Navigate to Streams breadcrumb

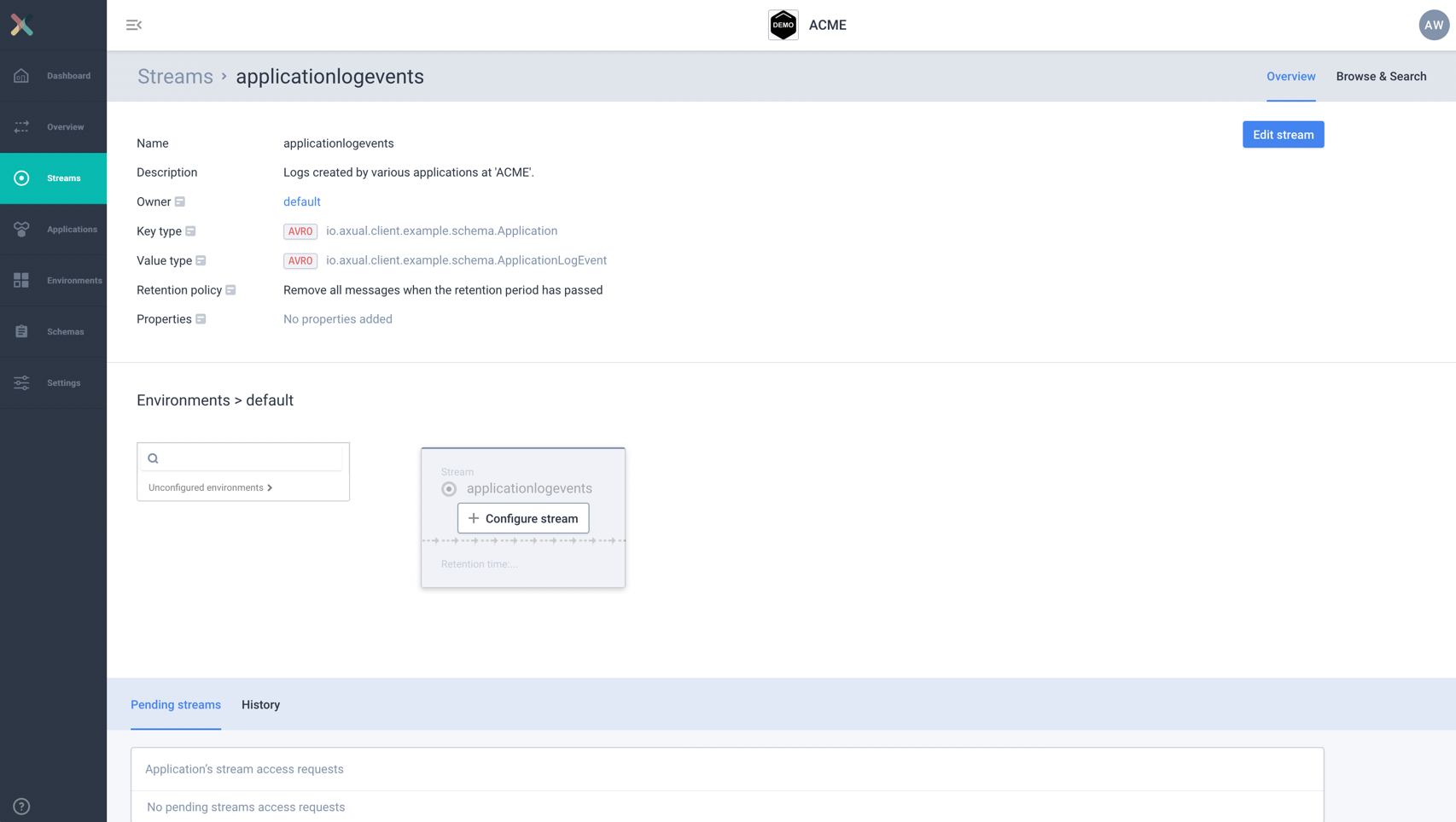(x=175, y=76)
